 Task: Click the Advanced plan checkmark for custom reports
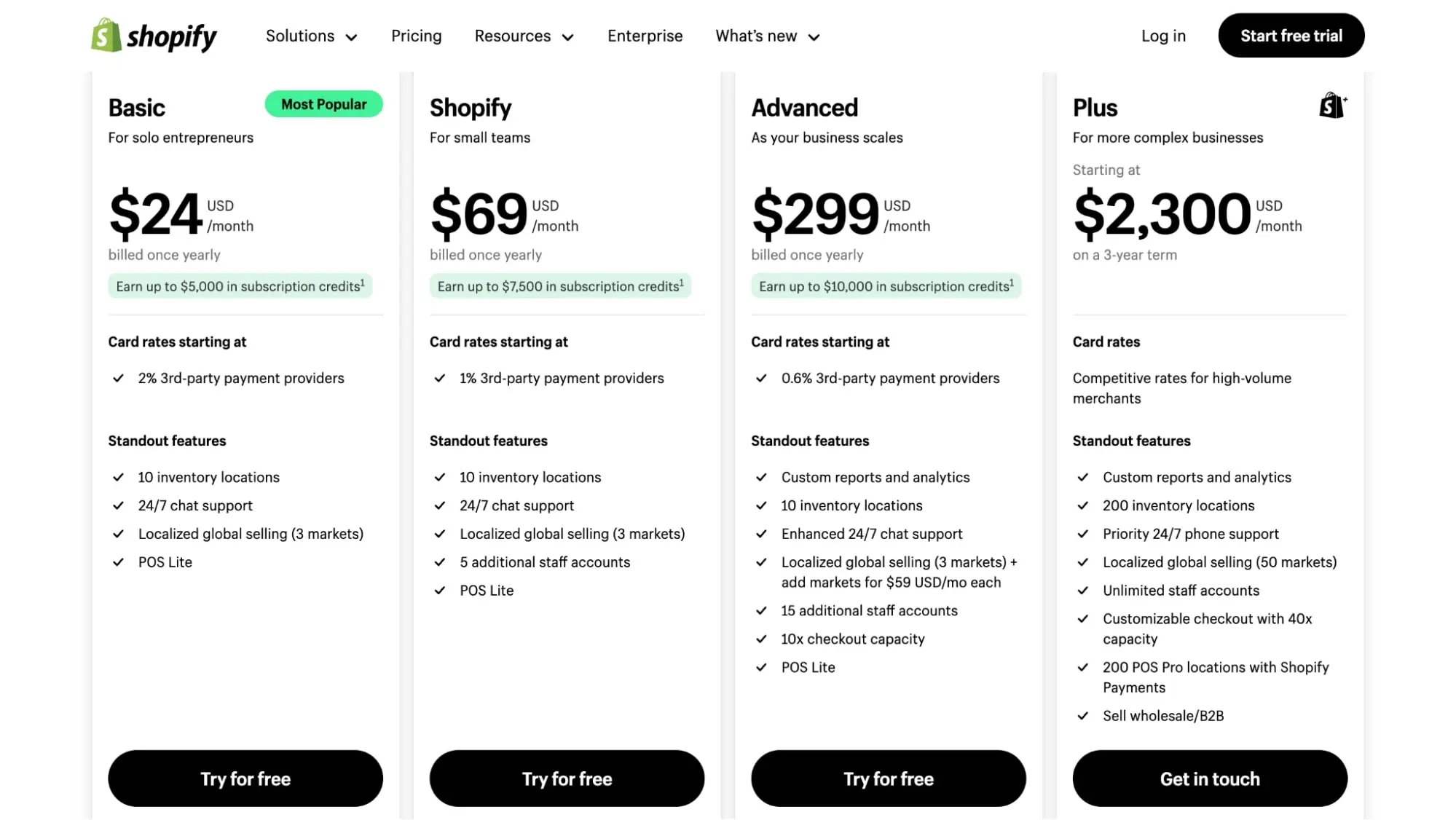[x=760, y=477]
